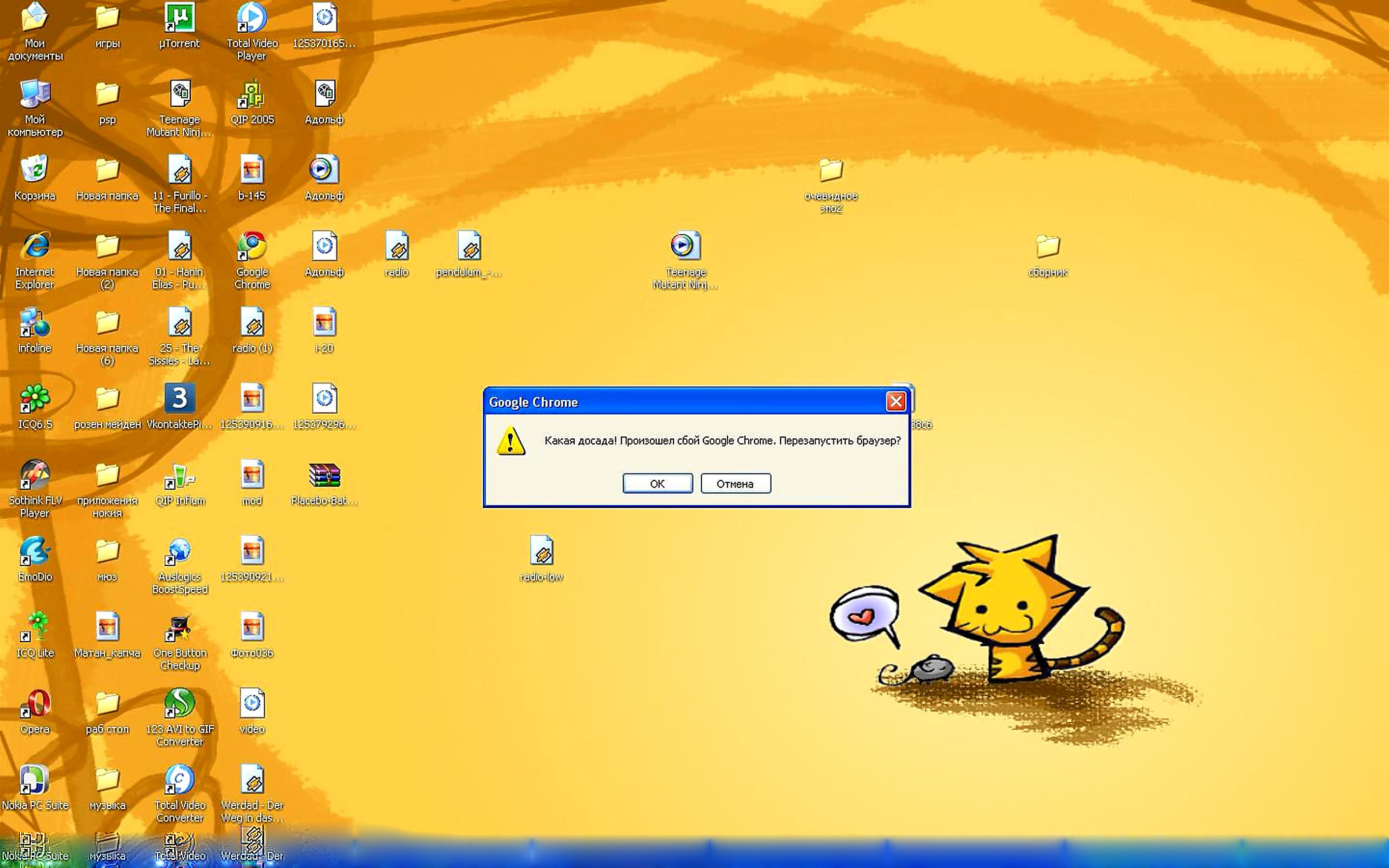This screenshot has height=868, width=1389.
Task: Click the VkontaktePi... icon
Action: (x=179, y=399)
